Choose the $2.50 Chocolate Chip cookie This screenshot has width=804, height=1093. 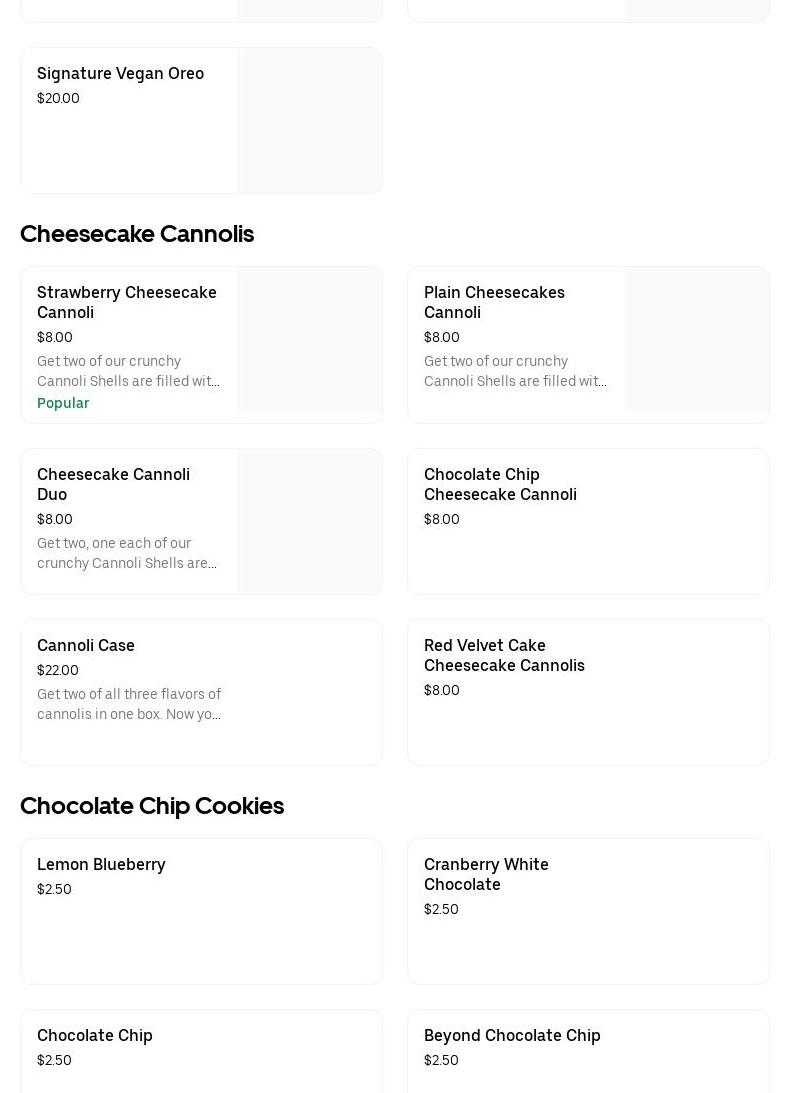coord(95,1036)
